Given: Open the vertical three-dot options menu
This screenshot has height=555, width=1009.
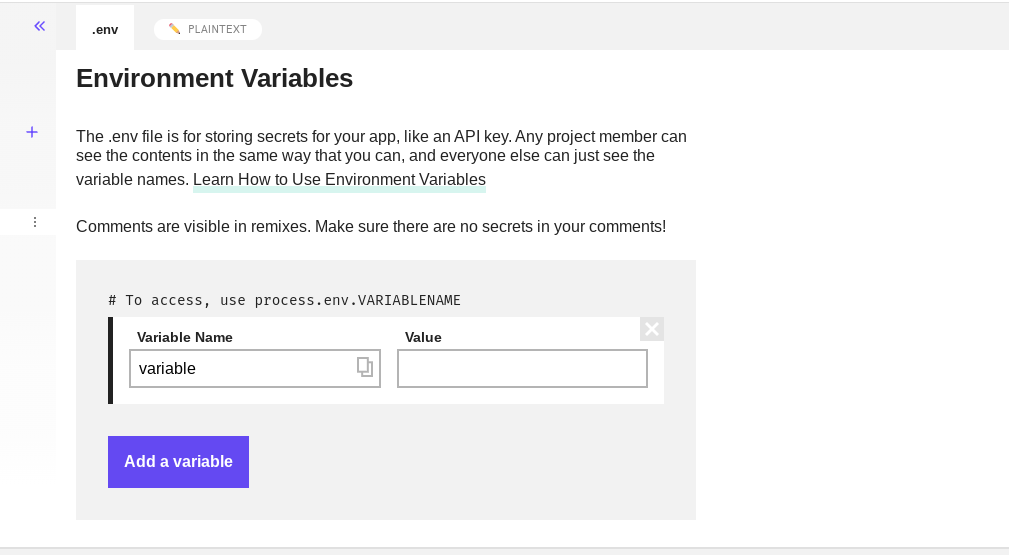Looking at the screenshot, I should pyautogui.click(x=35, y=222).
